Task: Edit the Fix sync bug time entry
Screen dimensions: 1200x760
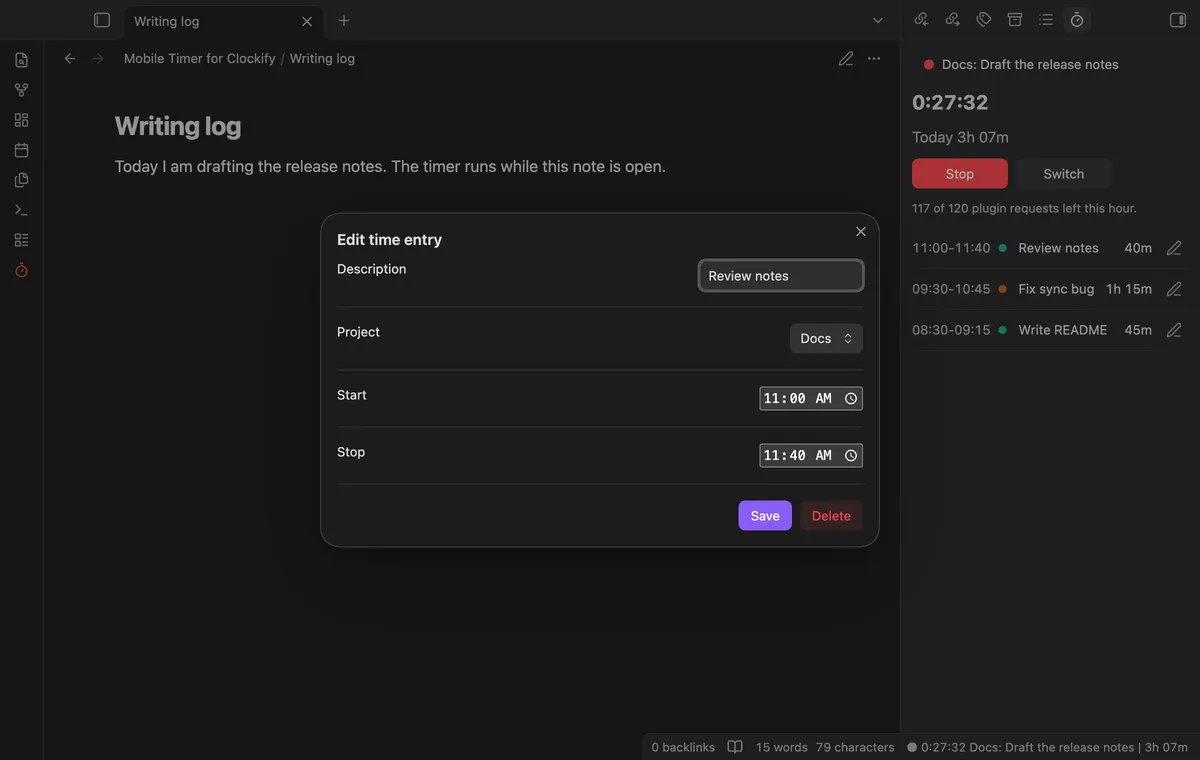Action: pos(1174,289)
